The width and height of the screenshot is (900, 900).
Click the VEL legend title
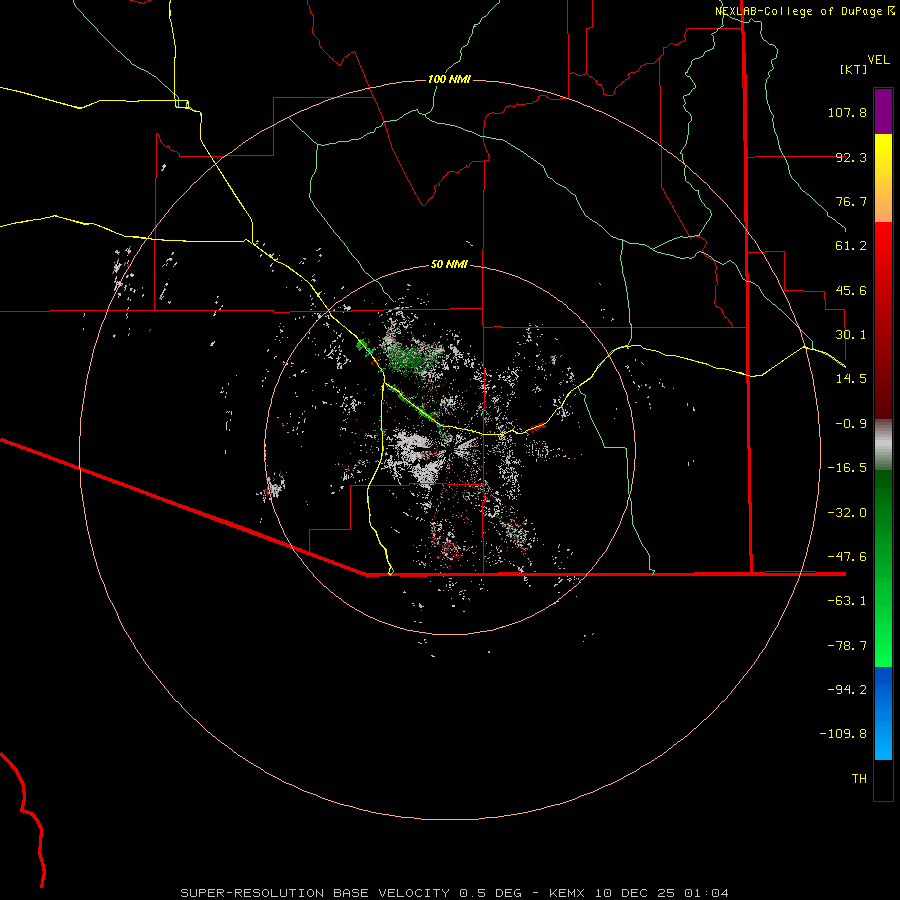pos(878,60)
